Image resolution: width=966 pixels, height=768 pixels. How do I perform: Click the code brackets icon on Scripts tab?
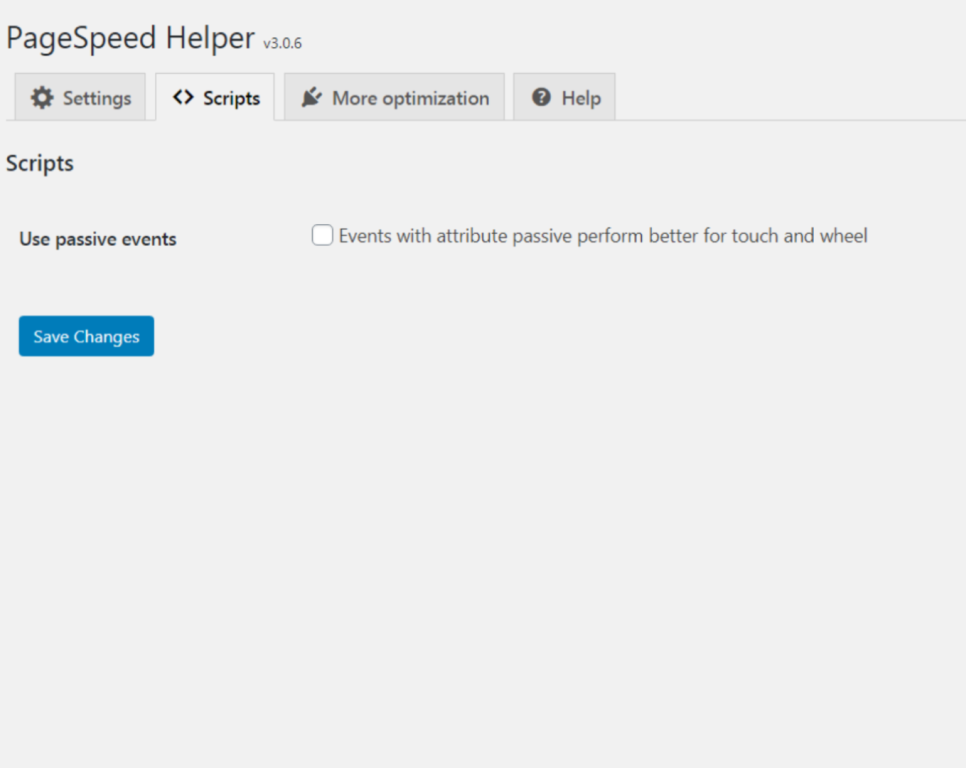pyautogui.click(x=184, y=97)
